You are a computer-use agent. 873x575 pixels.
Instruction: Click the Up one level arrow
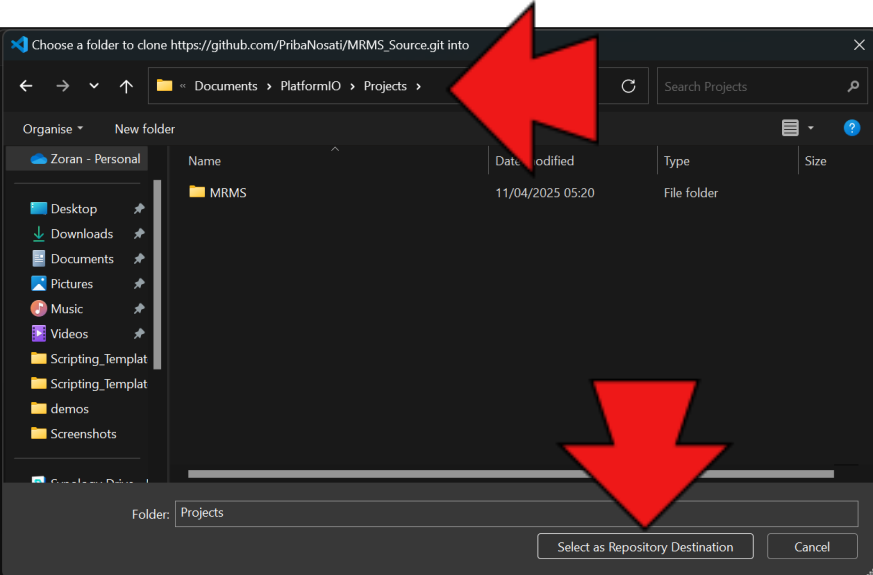126,86
